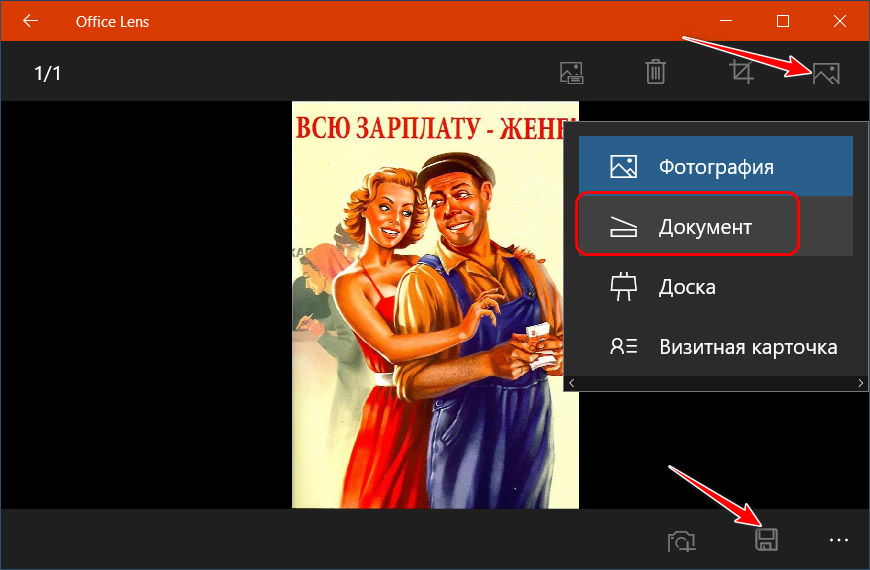Close the Office Lens window
This screenshot has width=870, height=570.
pyautogui.click(x=840, y=21)
